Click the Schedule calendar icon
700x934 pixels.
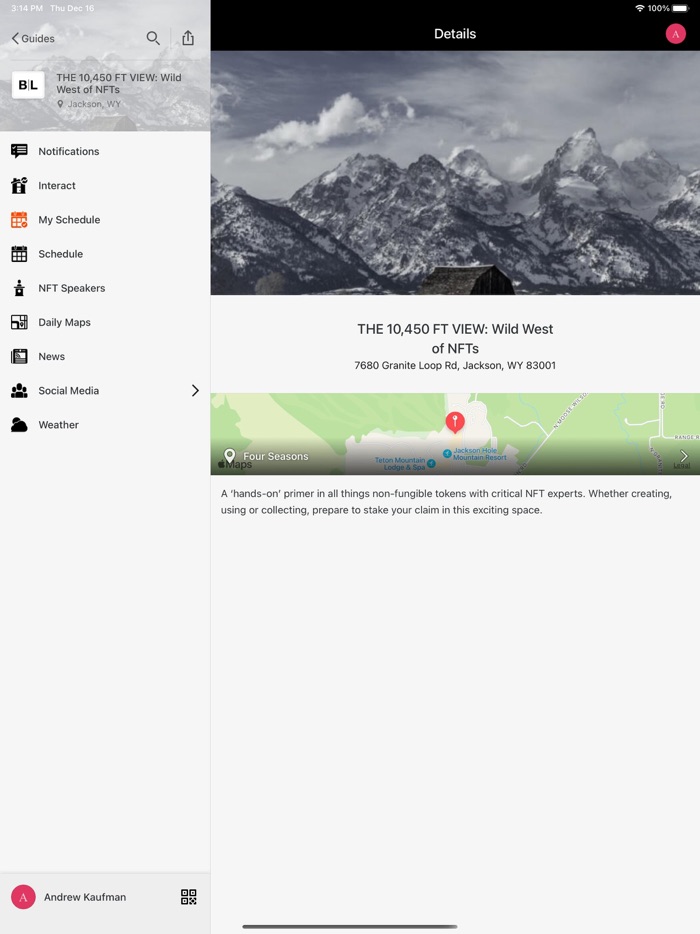point(19,254)
